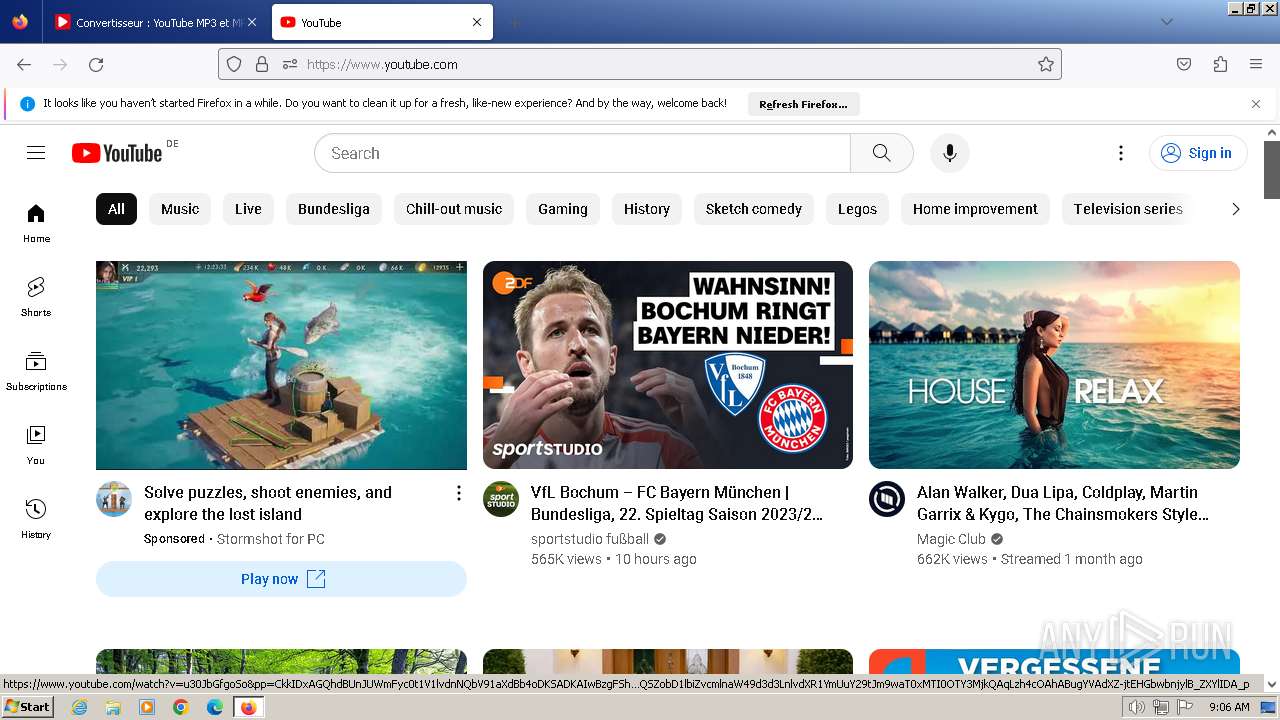Open the Solve puzzles, shoot enemies ad title

(268, 503)
